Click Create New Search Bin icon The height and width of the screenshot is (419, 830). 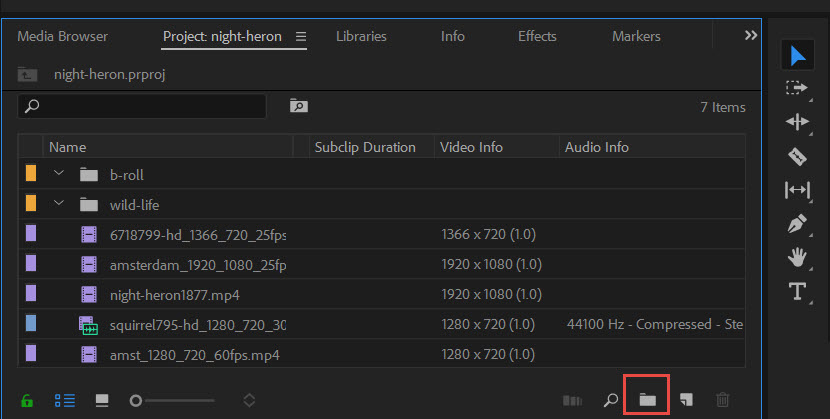click(x=299, y=106)
